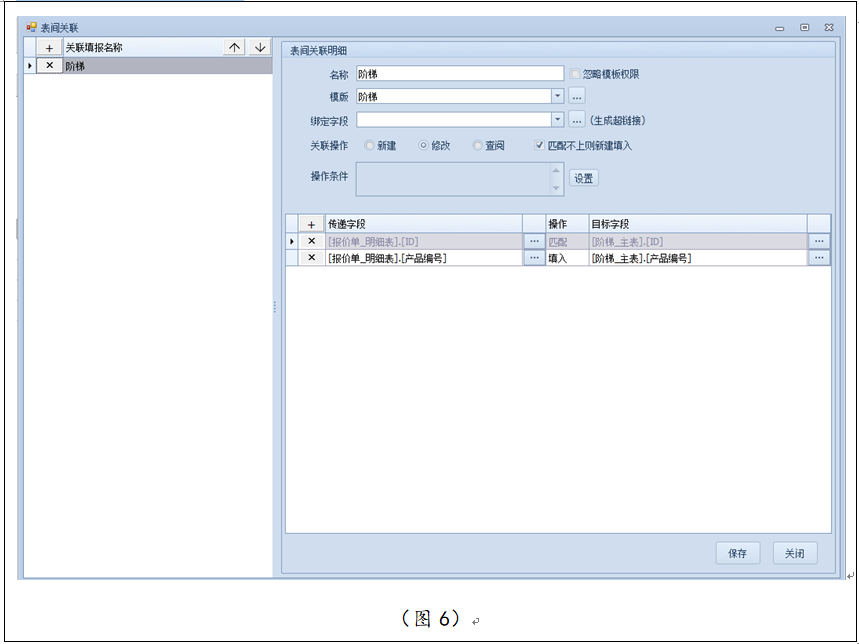Add a field mapping row with plus icon

(311, 225)
